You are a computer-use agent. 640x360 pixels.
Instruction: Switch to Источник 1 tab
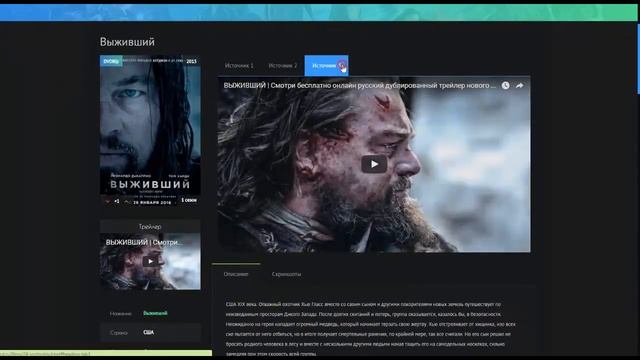coord(239,65)
